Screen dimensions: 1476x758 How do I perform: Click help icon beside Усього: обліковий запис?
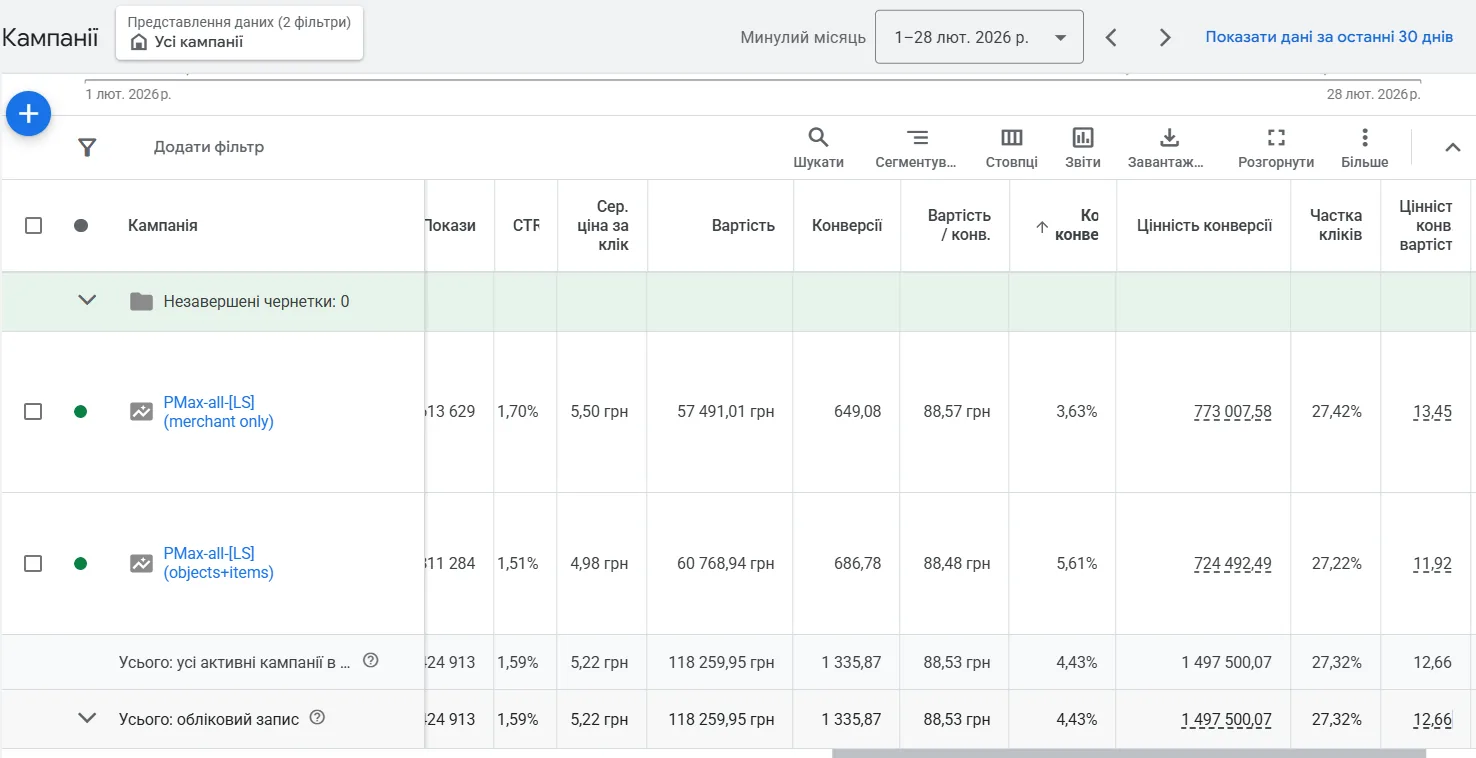click(x=317, y=717)
